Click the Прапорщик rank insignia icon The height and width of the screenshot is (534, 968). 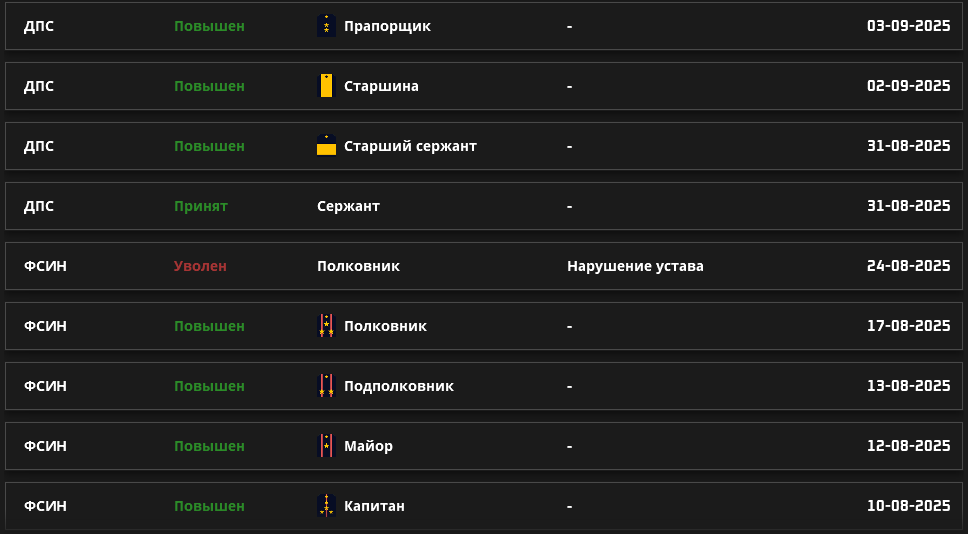point(326,26)
